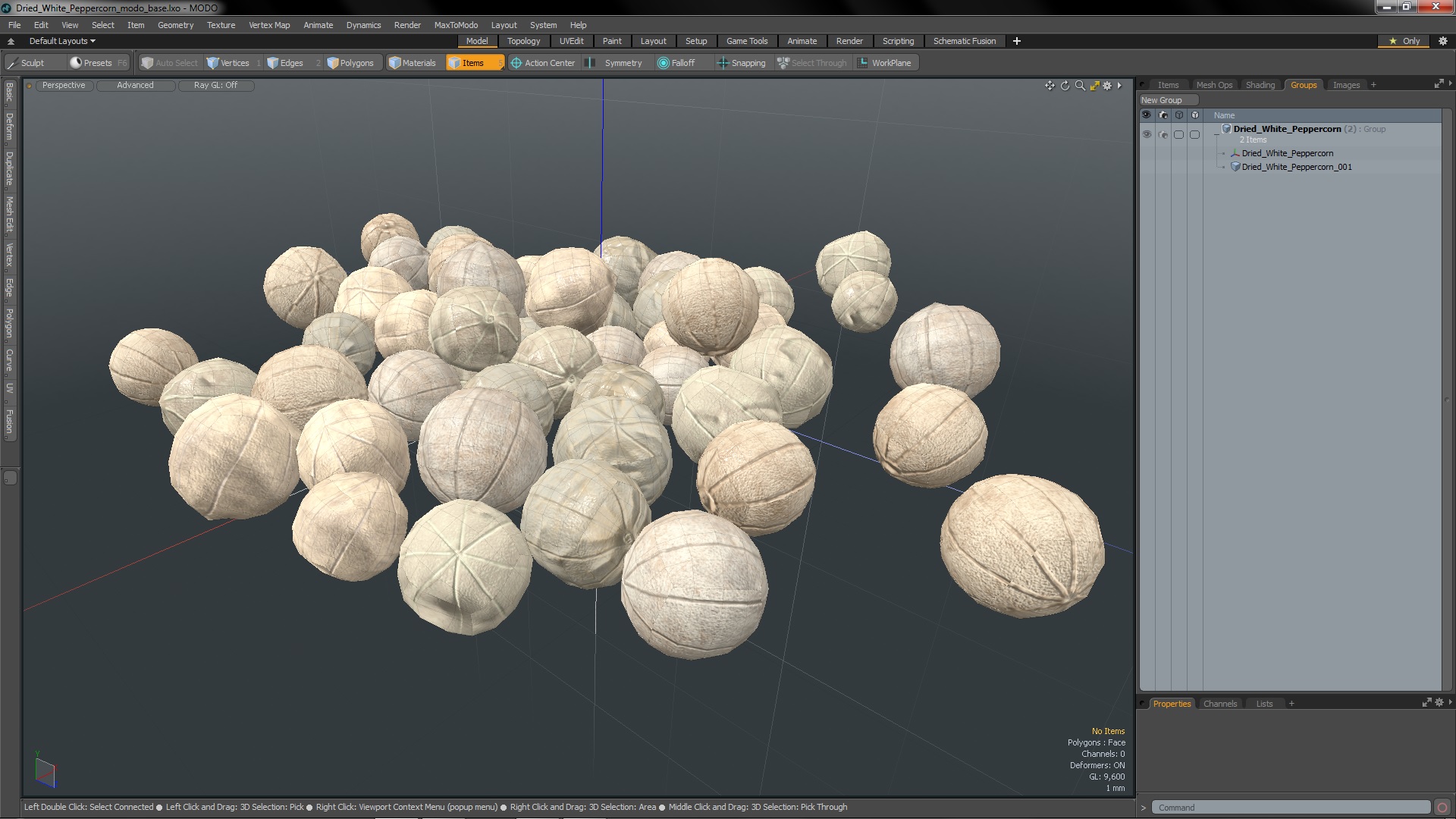Toggle visibility of Dried_White_Peppercorn_001 item
The width and height of the screenshot is (1456, 819).
point(1147,167)
